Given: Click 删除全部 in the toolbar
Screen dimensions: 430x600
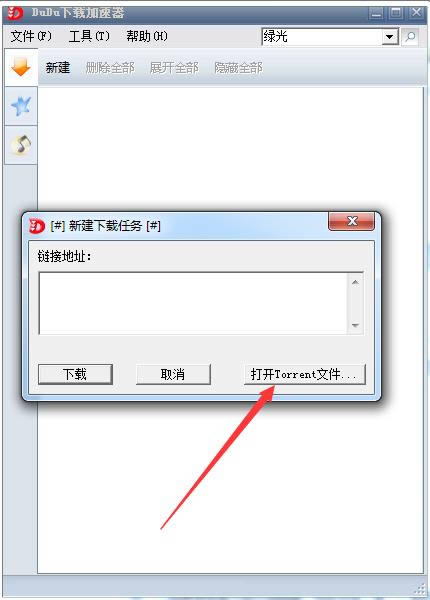Looking at the screenshot, I should coord(110,68).
